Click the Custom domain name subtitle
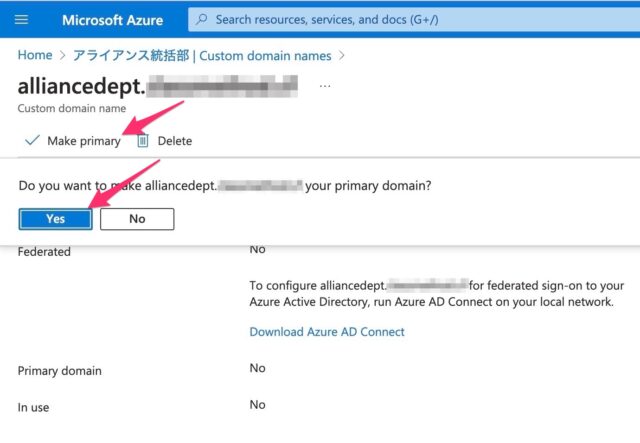This screenshot has height=443, width=640. (x=72, y=108)
